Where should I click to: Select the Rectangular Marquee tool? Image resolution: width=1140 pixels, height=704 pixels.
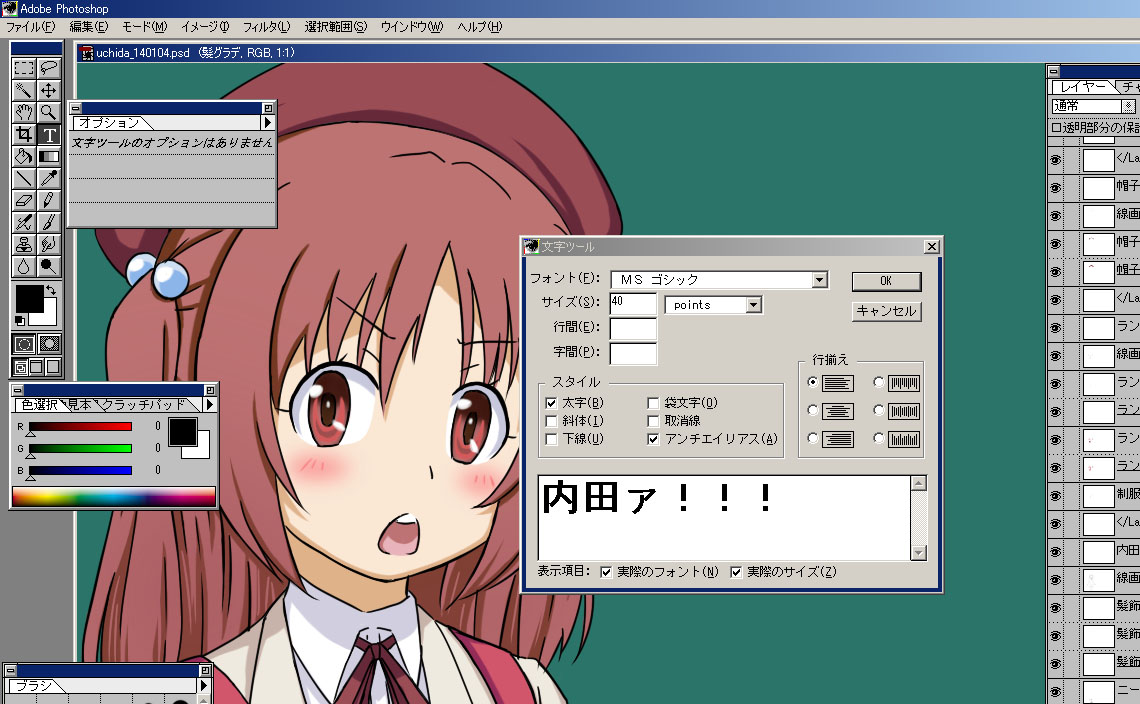coord(24,68)
